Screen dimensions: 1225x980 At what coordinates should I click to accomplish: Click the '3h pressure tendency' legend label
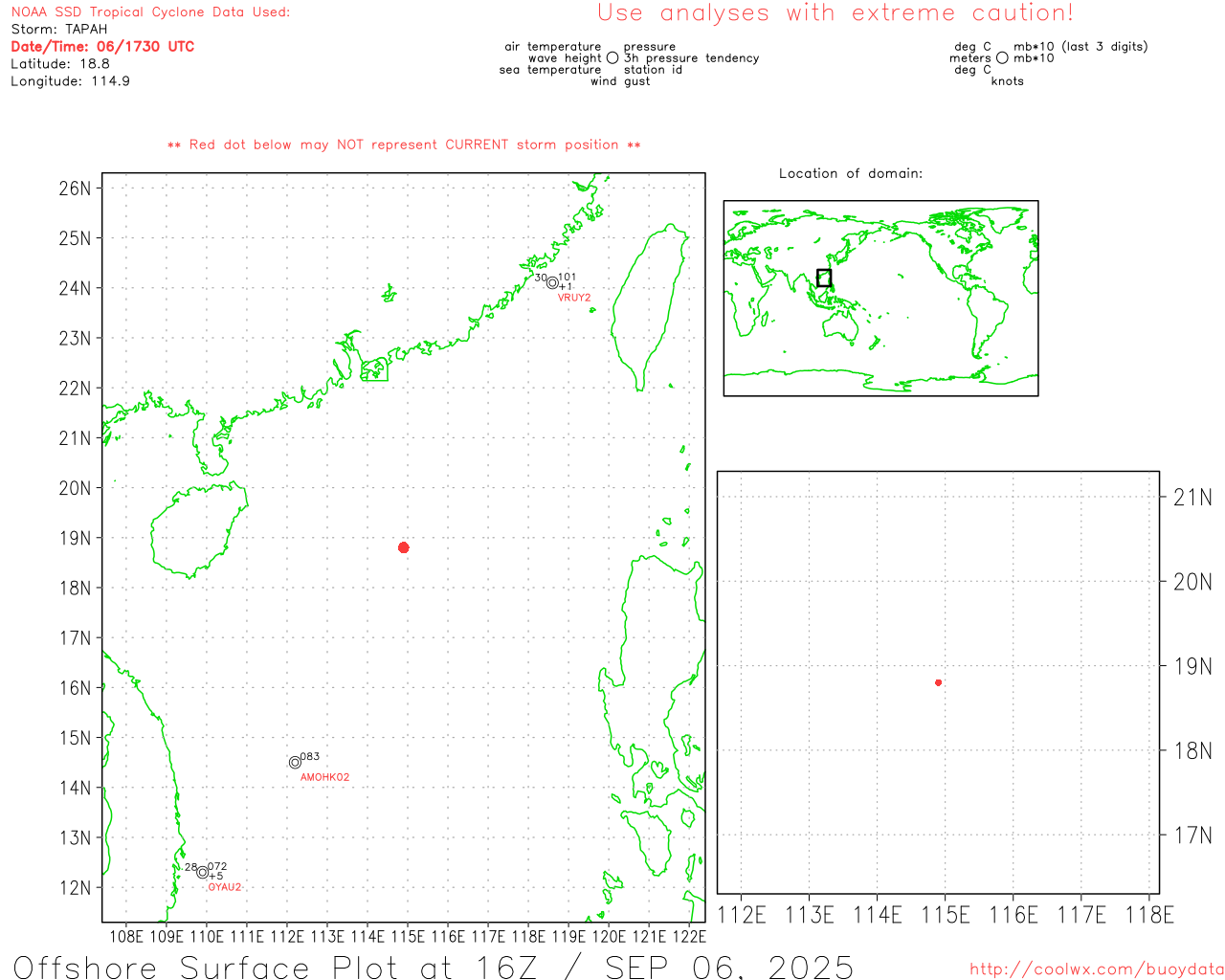point(692,58)
